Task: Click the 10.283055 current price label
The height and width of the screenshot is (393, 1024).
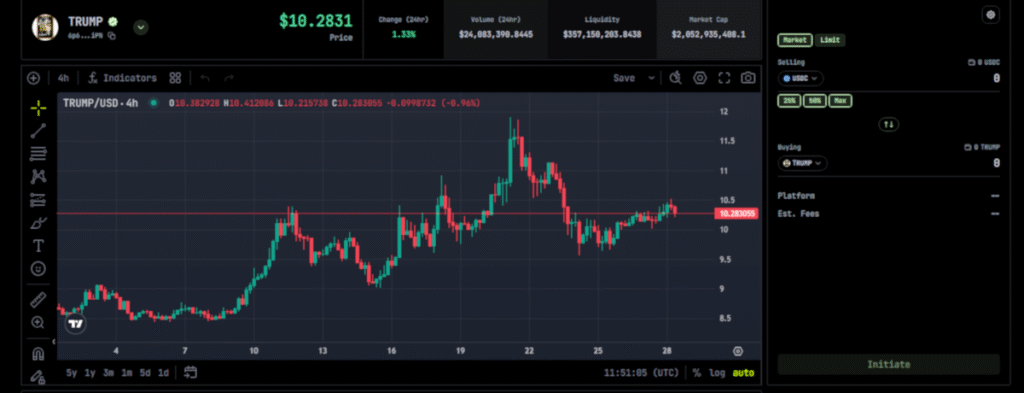Action: (736, 213)
